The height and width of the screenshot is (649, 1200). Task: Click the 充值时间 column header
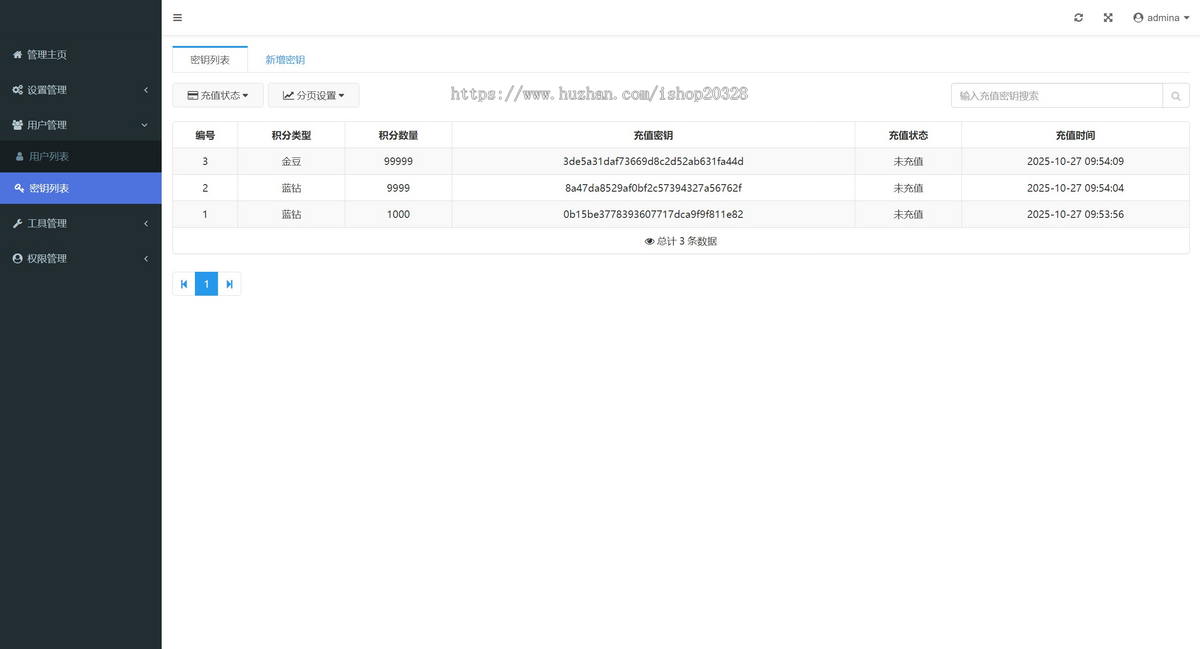coord(1075,135)
